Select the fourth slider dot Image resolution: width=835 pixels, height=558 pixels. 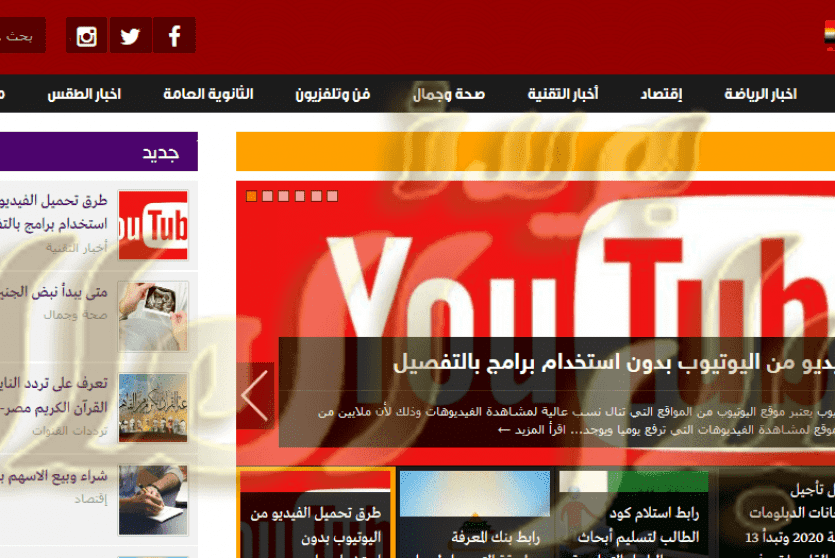[x=300, y=196]
